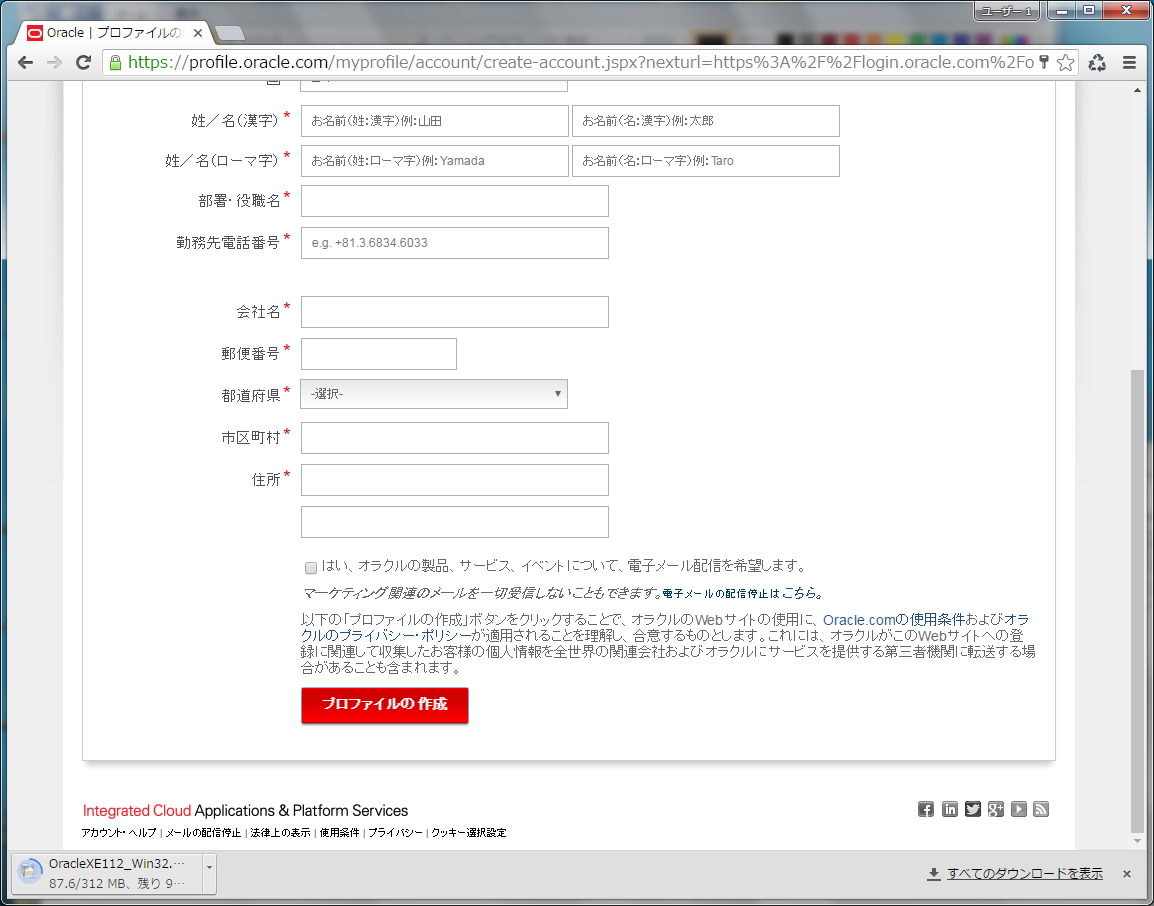Image resolution: width=1154 pixels, height=906 pixels.
Task: Open the ユーザー 1 profile switcher
Action: click(1006, 11)
